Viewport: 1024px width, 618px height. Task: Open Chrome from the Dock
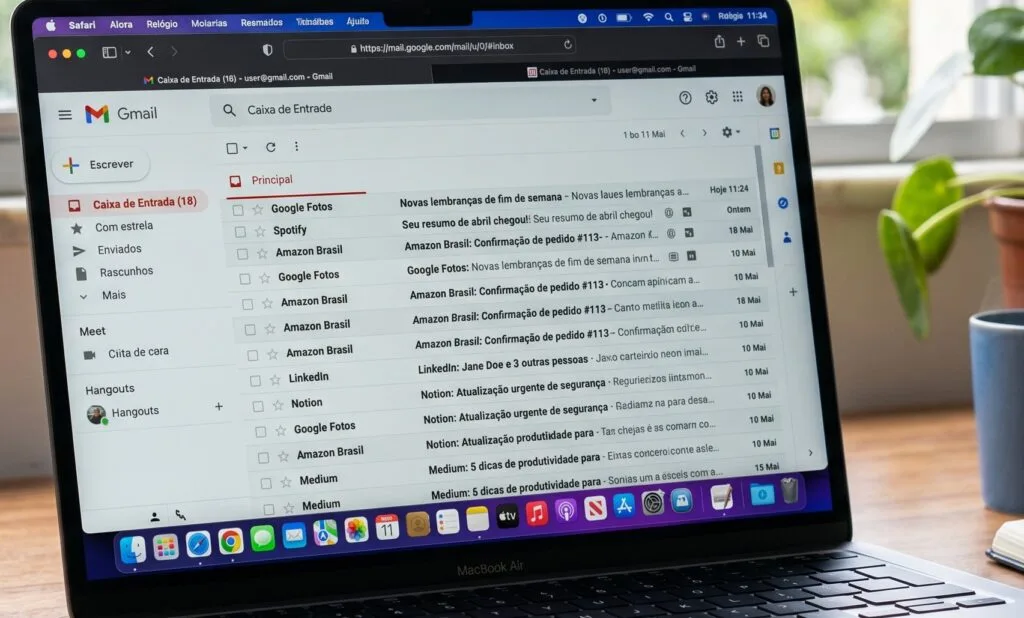230,542
